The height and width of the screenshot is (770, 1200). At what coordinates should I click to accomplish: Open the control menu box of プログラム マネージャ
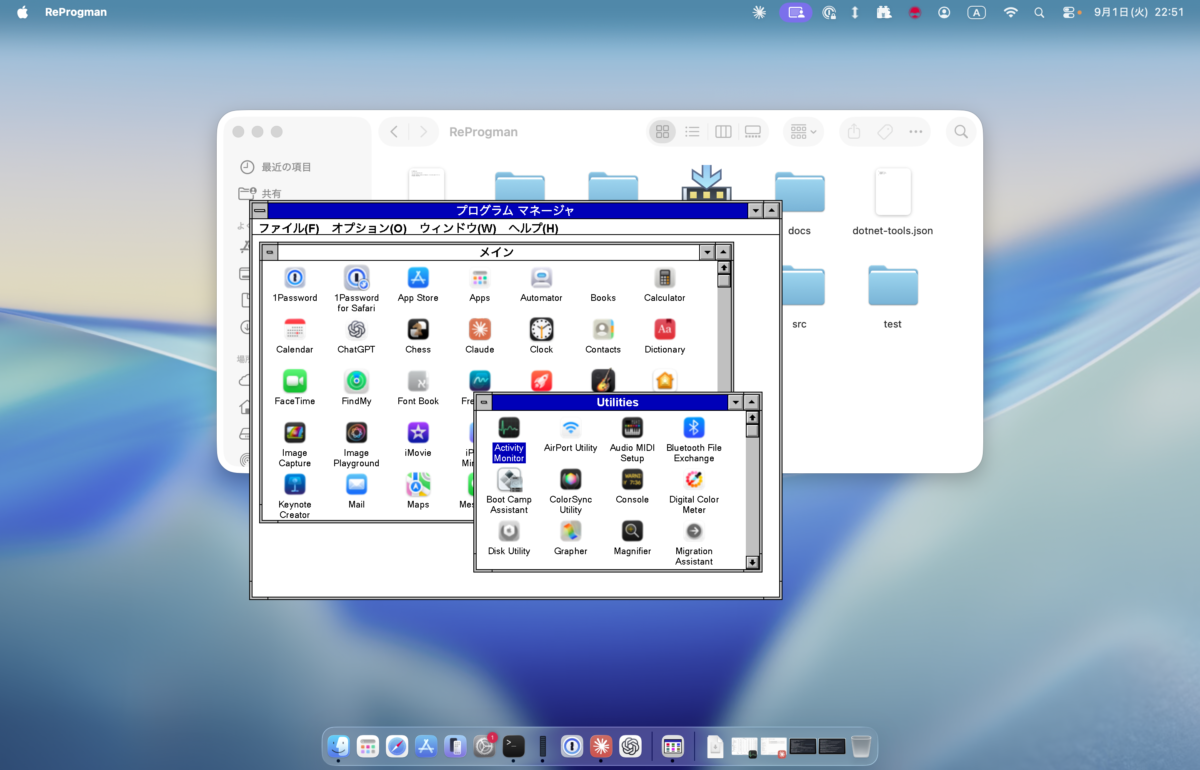pyautogui.click(x=260, y=210)
